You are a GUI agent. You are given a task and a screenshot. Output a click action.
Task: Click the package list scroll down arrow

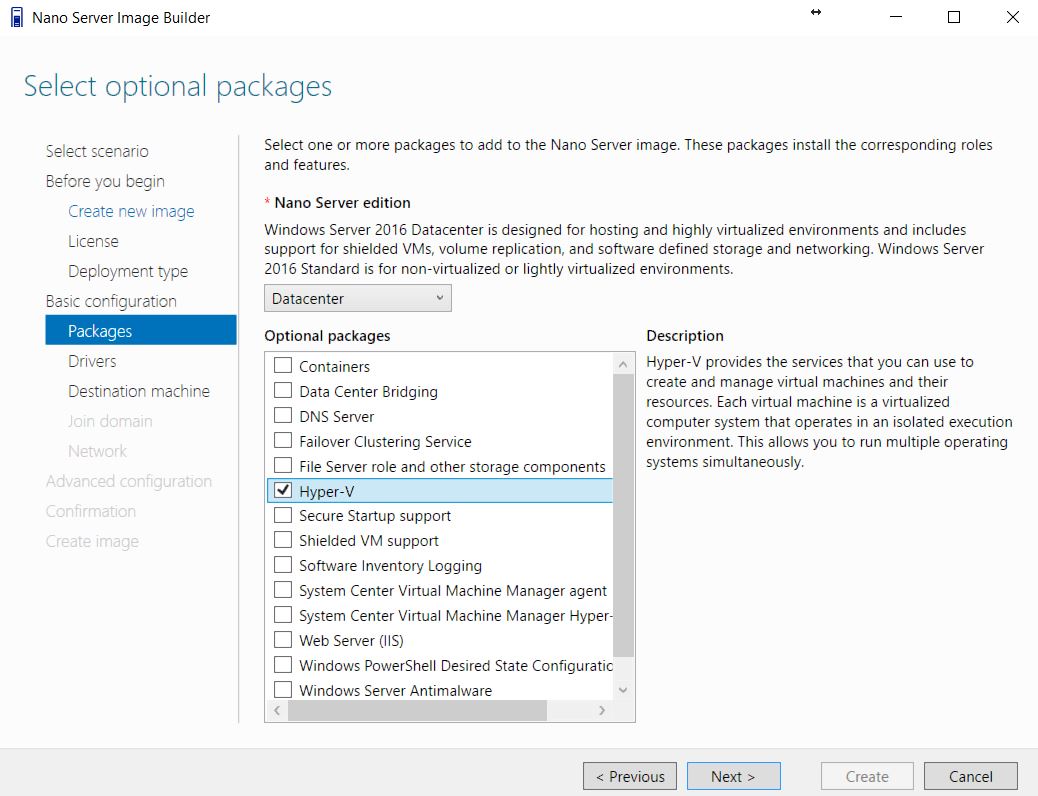[x=623, y=690]
